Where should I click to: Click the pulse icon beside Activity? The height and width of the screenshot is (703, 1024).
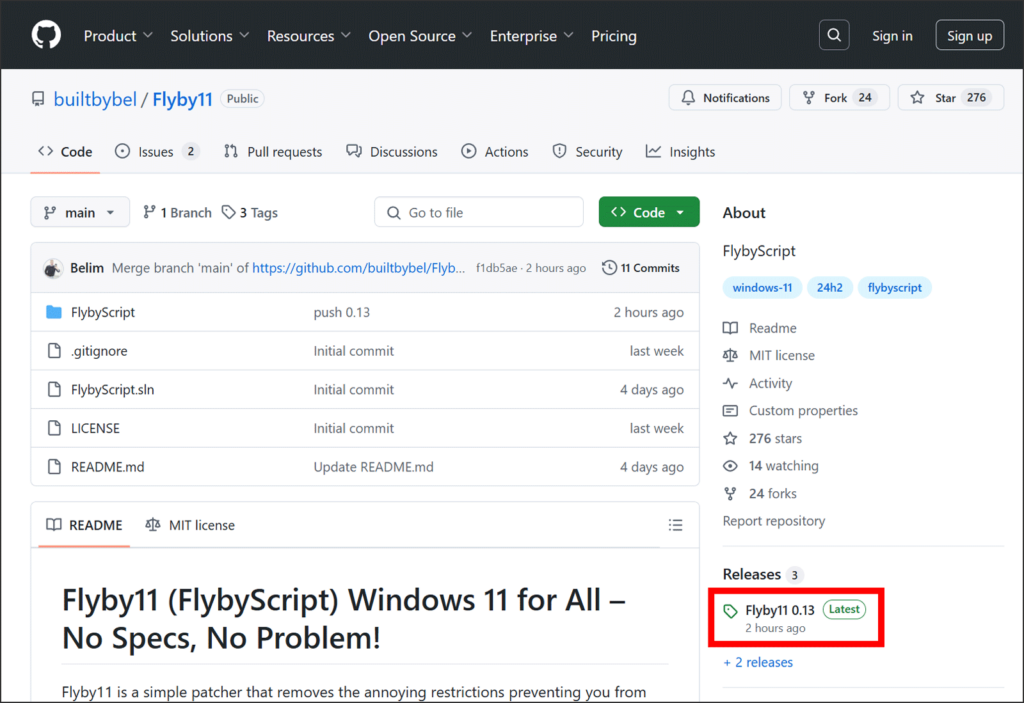730,383
